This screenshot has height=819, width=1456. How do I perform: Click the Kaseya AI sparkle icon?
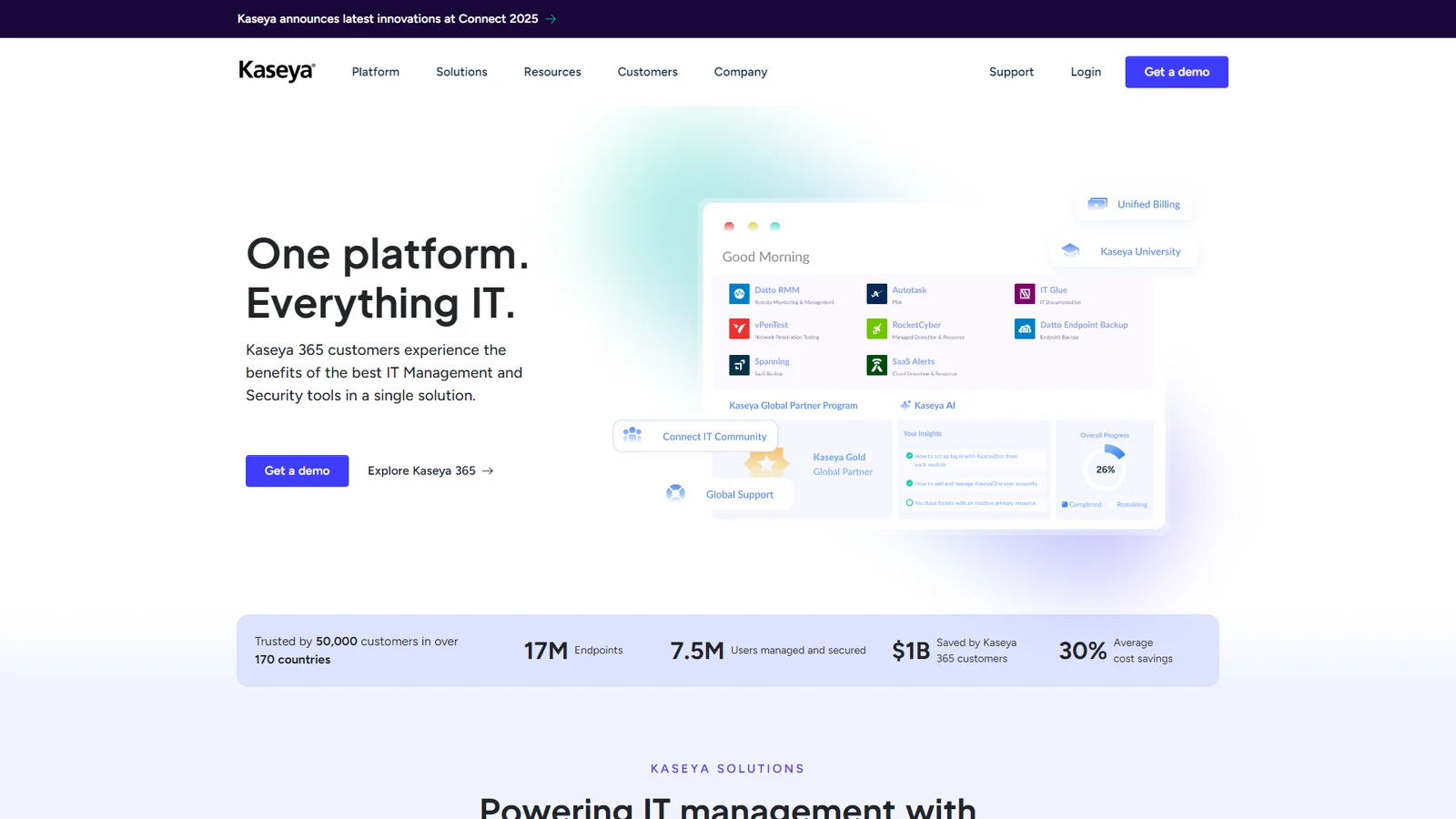pos(905,405)
